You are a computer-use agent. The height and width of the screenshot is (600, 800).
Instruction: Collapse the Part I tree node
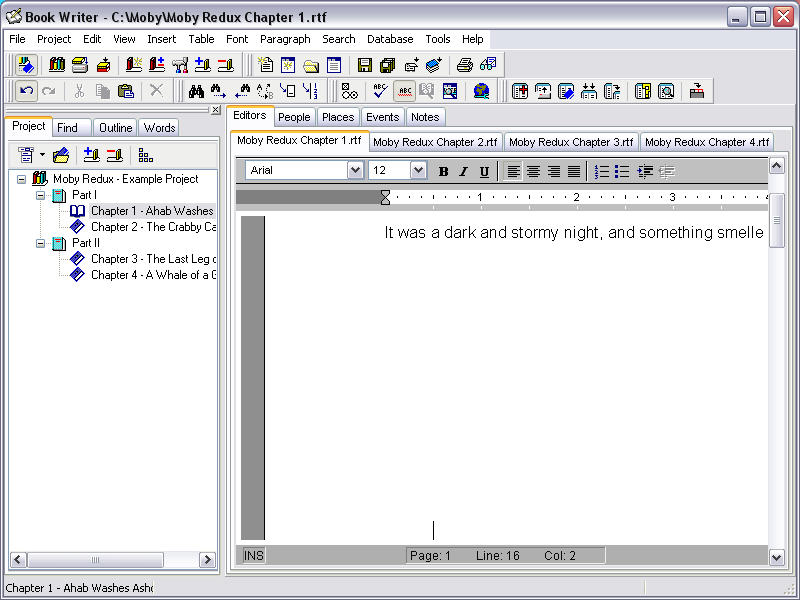coord(41,195)
